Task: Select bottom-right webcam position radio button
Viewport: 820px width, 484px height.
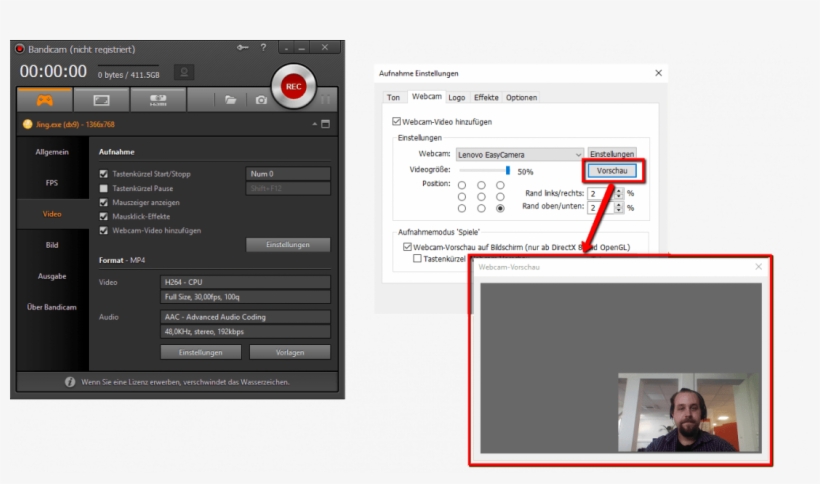Action: point(500,208)
